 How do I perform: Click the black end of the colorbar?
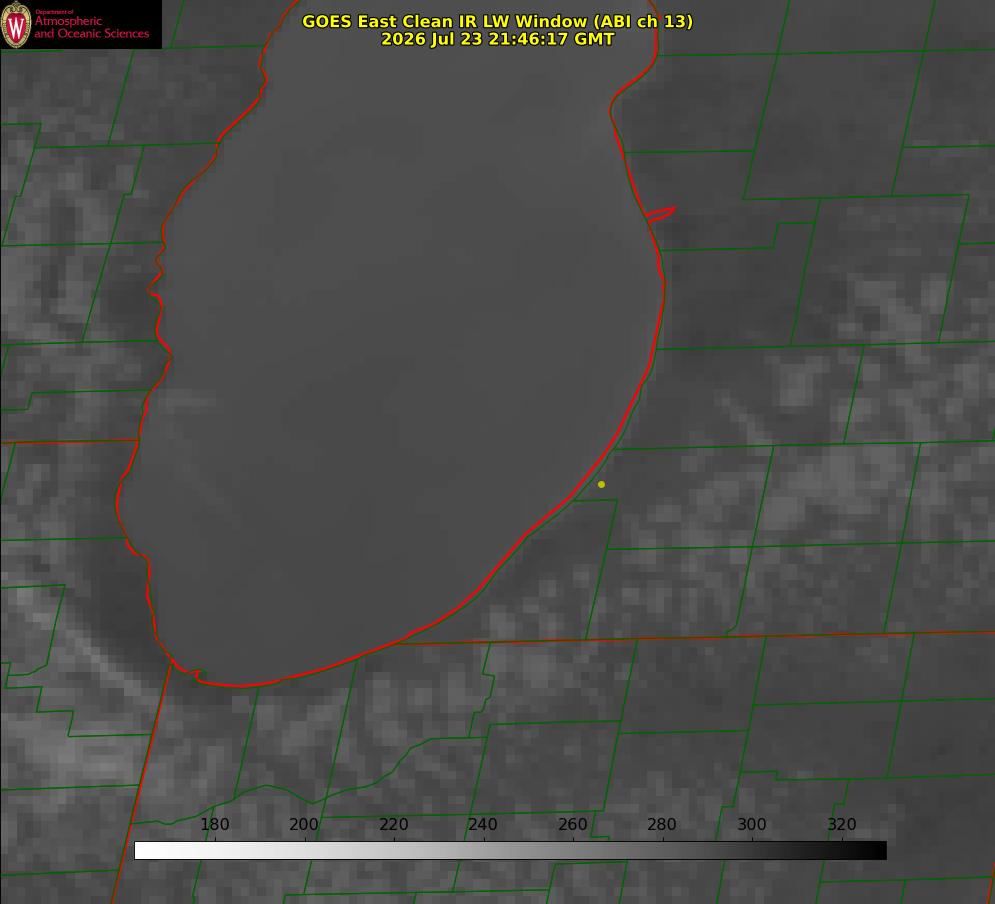(878, 850)
